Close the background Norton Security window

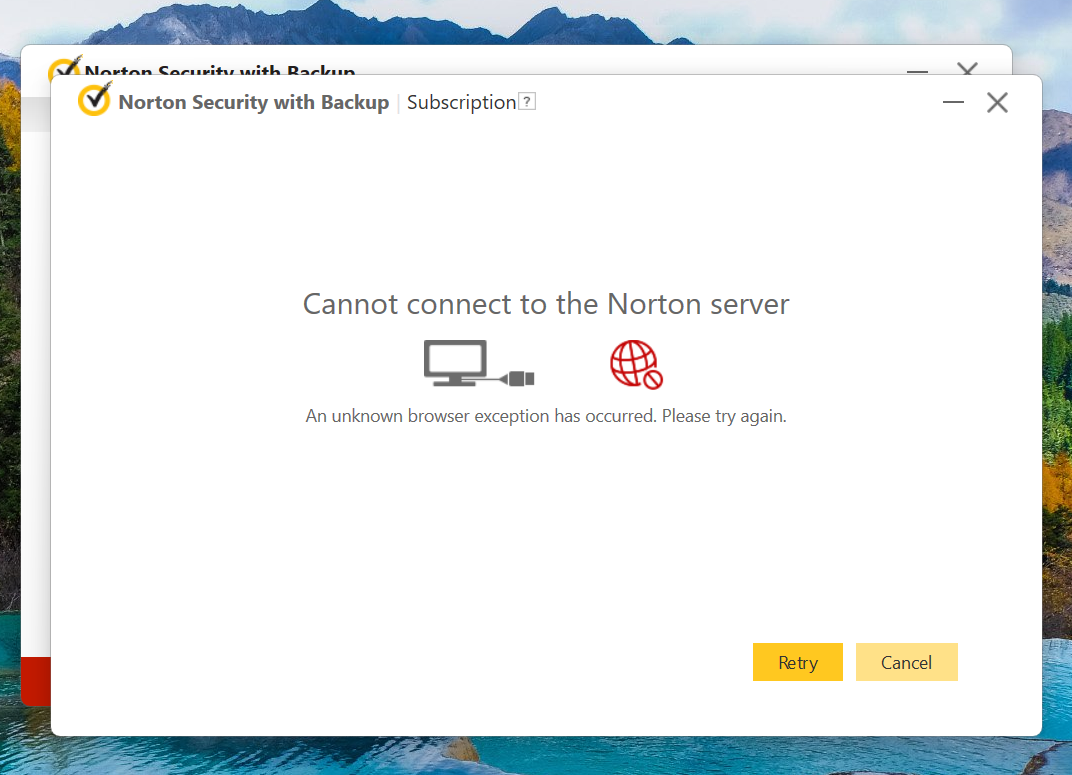[967, 68]
